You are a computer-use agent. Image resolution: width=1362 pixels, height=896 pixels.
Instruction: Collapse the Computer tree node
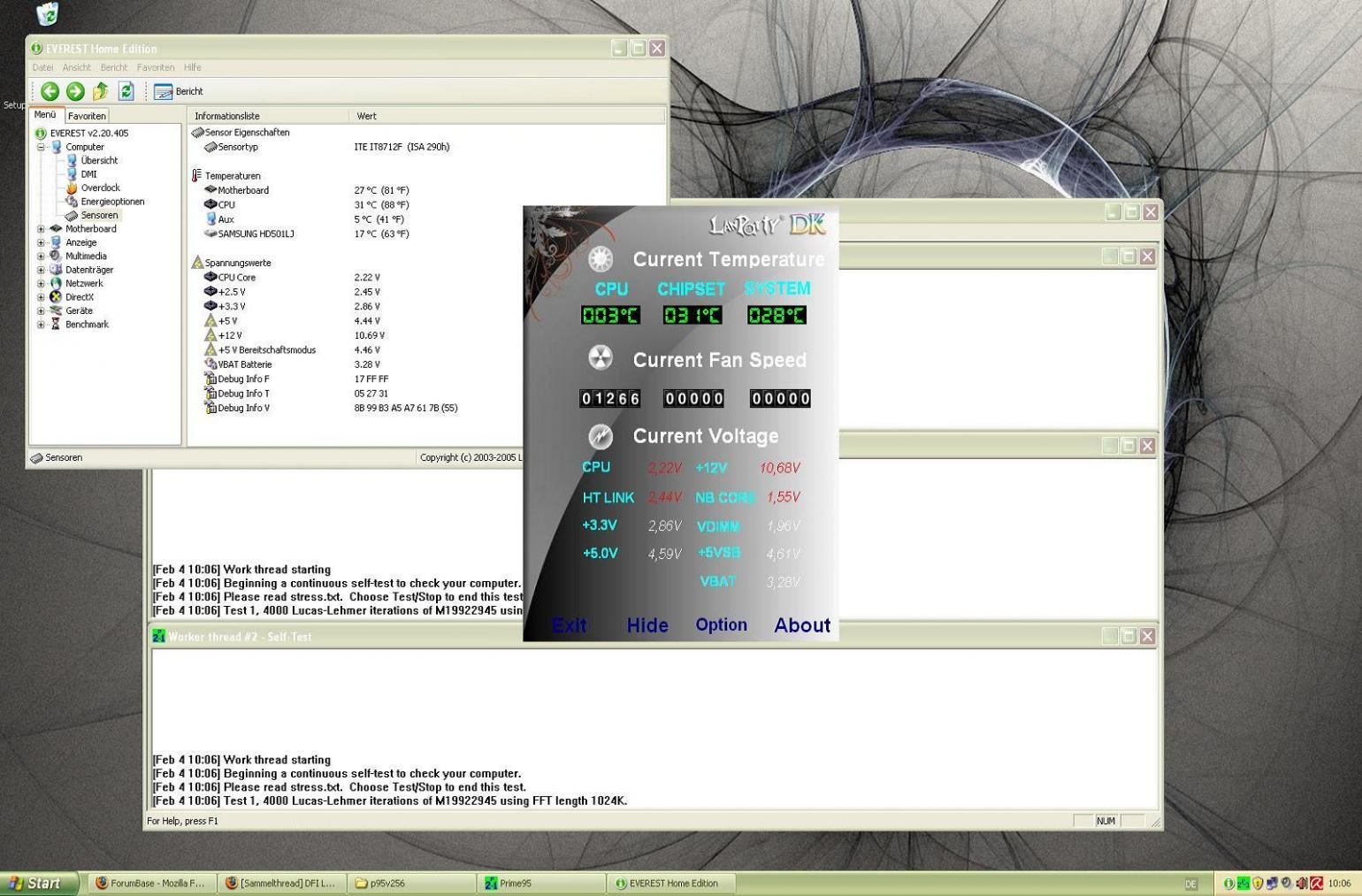41,147
